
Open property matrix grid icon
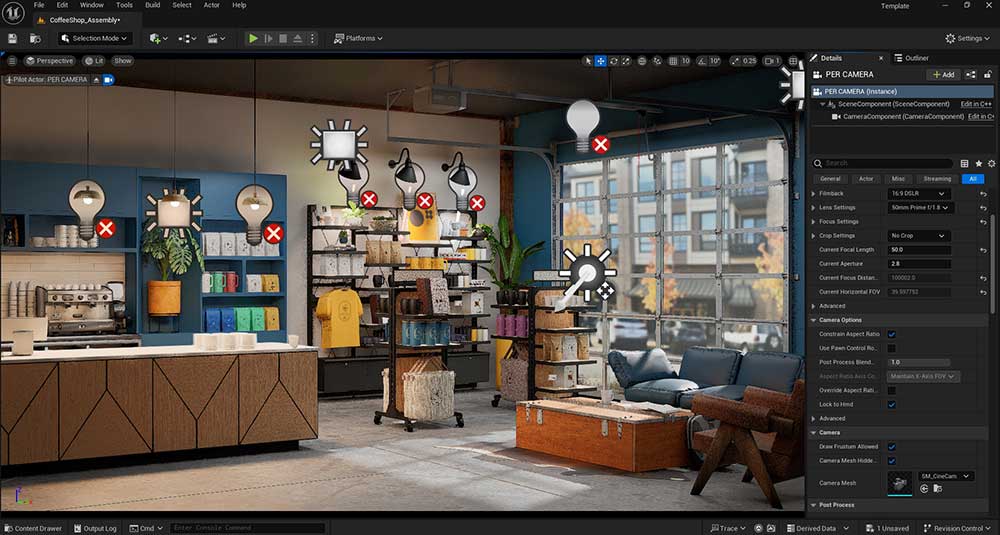[964, 163]
